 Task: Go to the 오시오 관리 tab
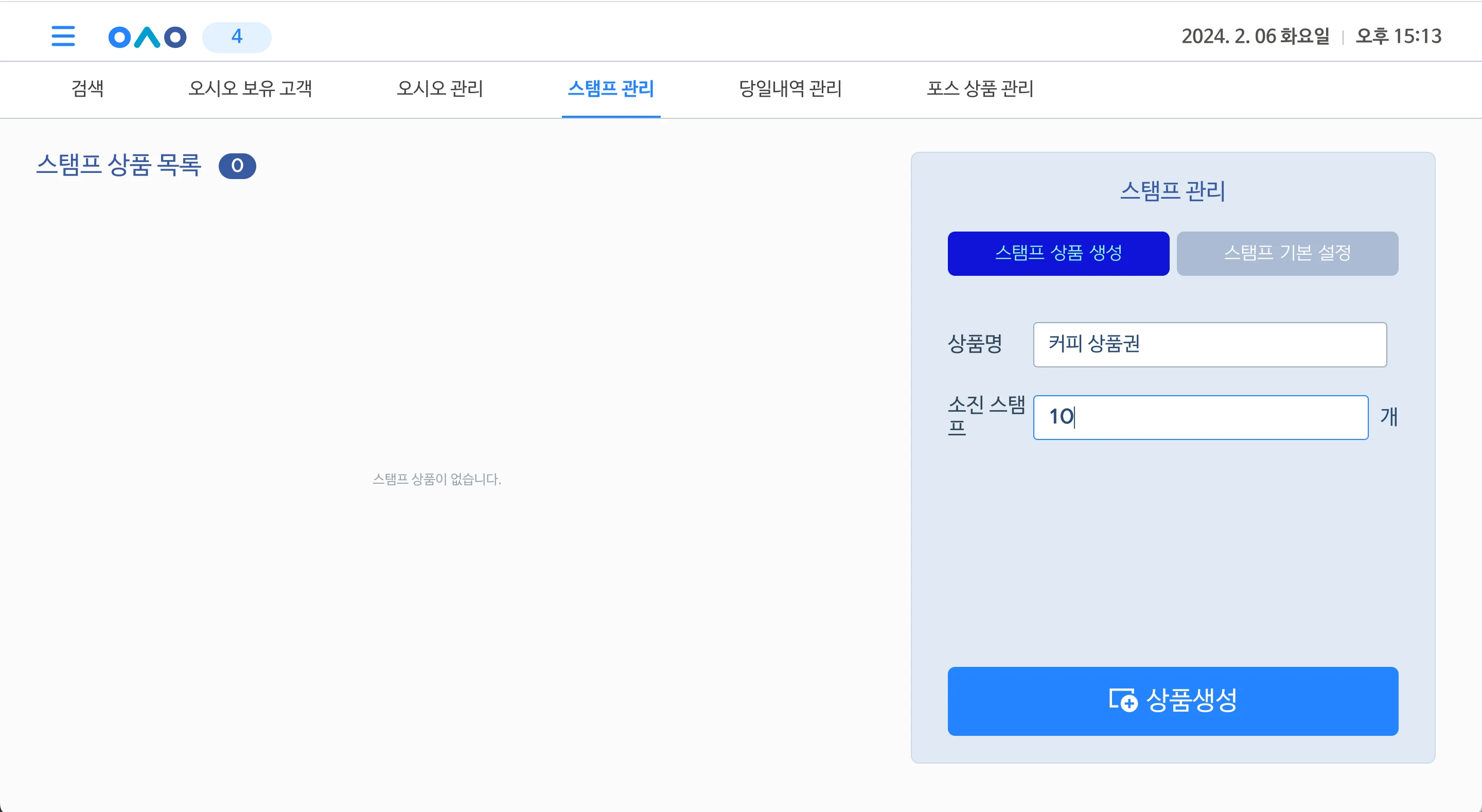pyautogui.click(x=440, y=89)
